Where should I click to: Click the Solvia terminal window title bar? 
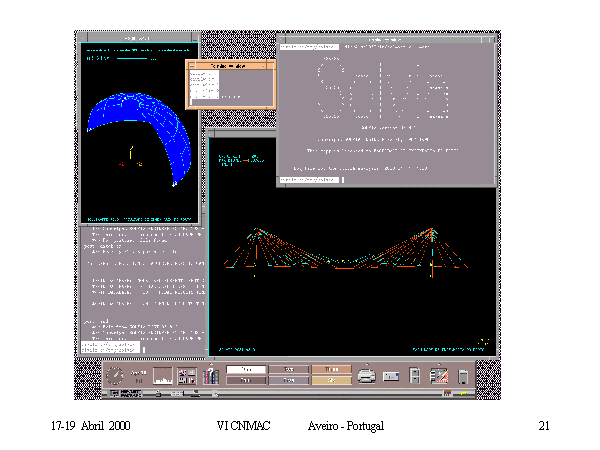coord(385,40)
